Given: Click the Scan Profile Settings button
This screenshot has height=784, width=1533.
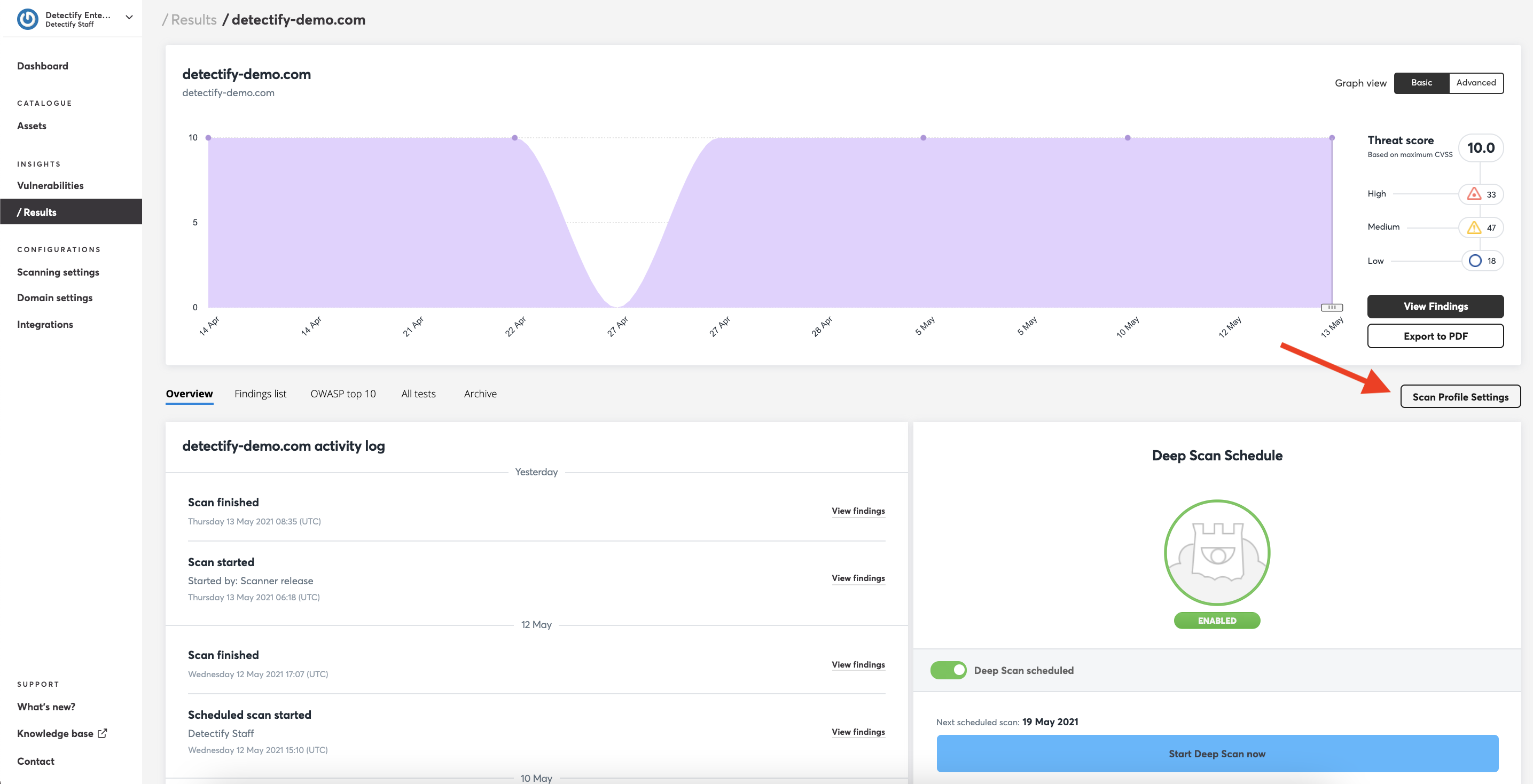Looking at the screenshot, I should point(1460,397).
